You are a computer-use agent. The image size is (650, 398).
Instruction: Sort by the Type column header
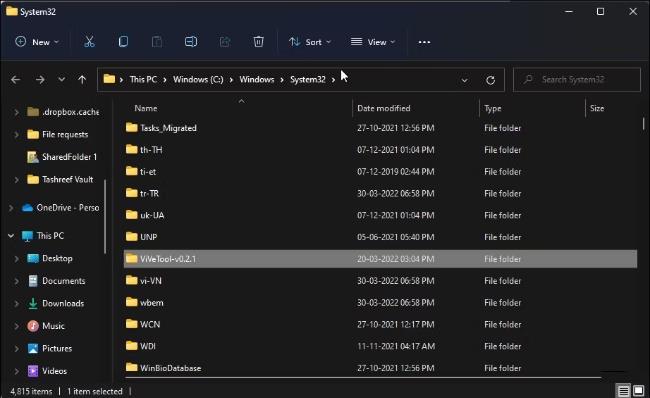[x=492, y=108]
